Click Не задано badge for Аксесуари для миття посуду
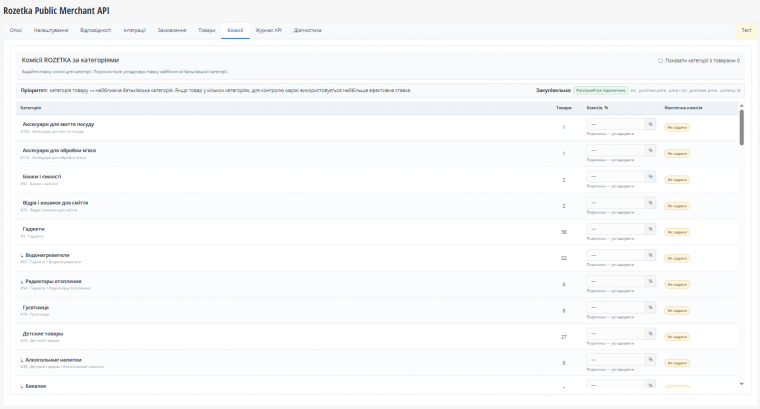The image size is (760, 409). coord(677,127)
